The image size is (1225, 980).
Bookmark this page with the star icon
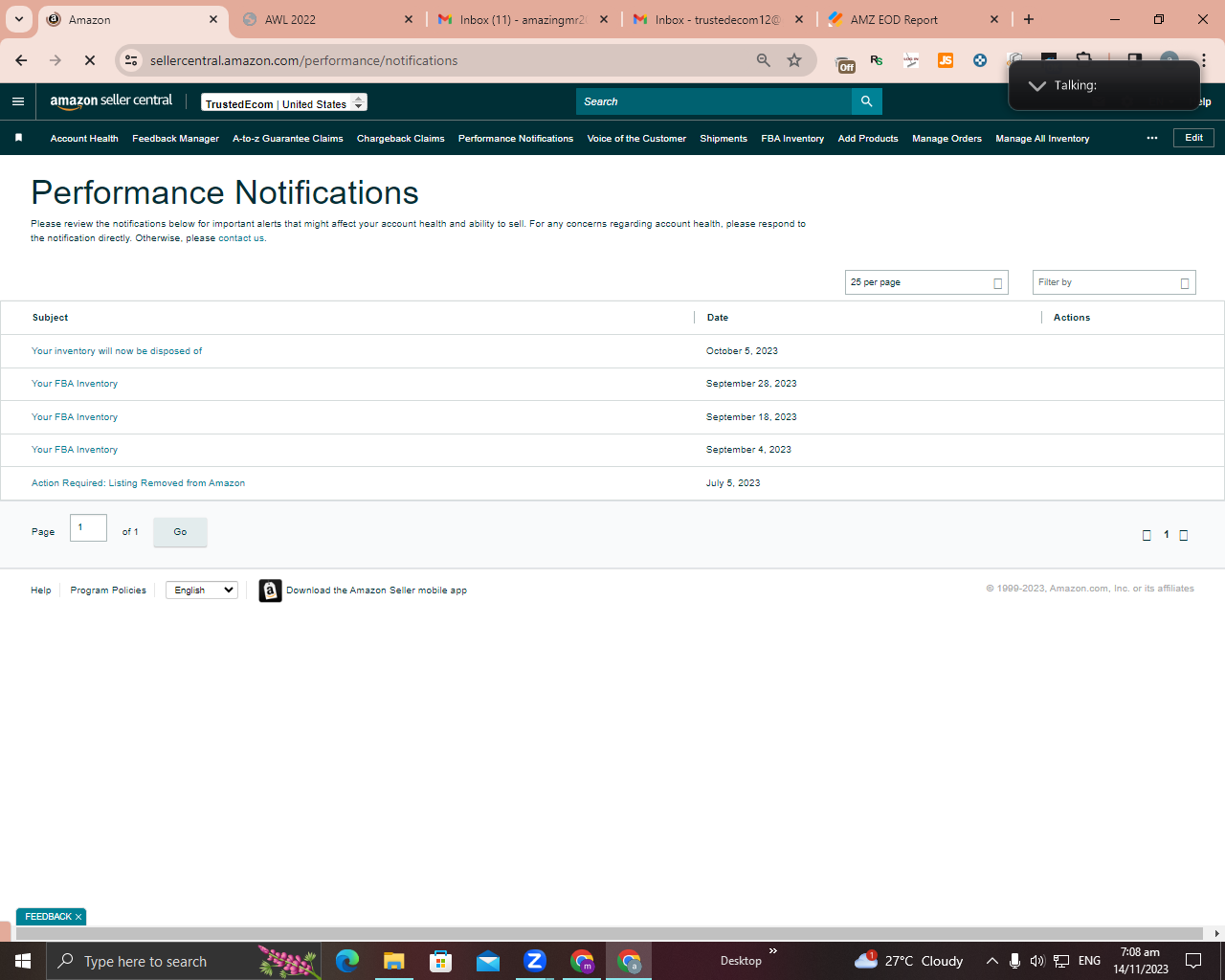(794, 60)
